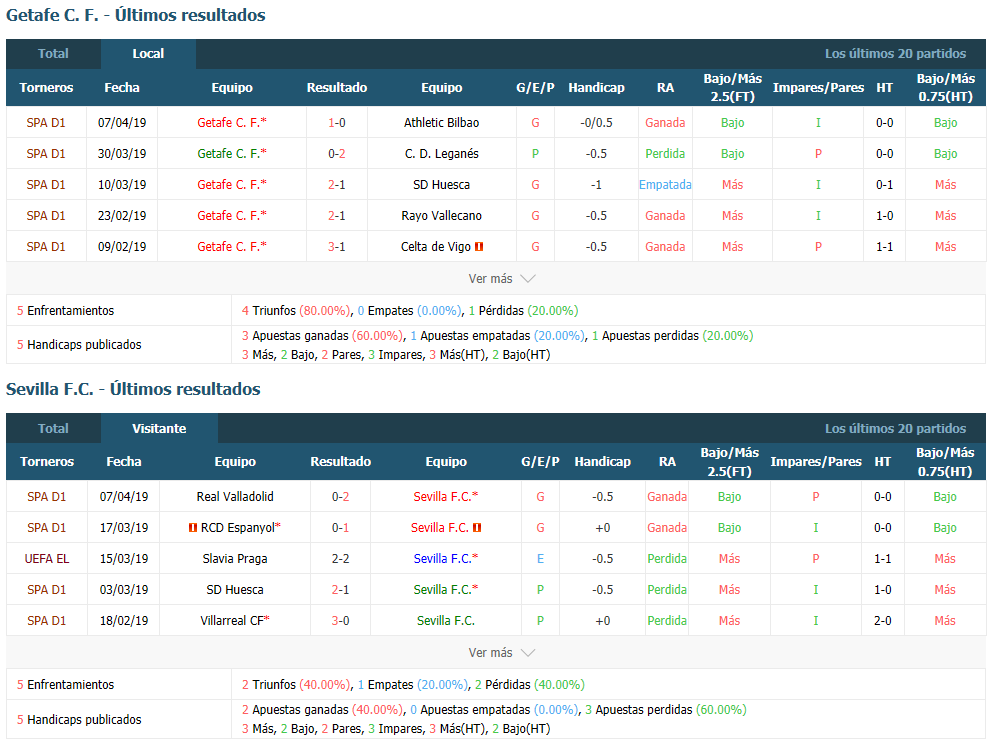Click the Empatada cell in SD Huesca row
The width and height of the screenshot is (996, 742).
pos(665,185)
